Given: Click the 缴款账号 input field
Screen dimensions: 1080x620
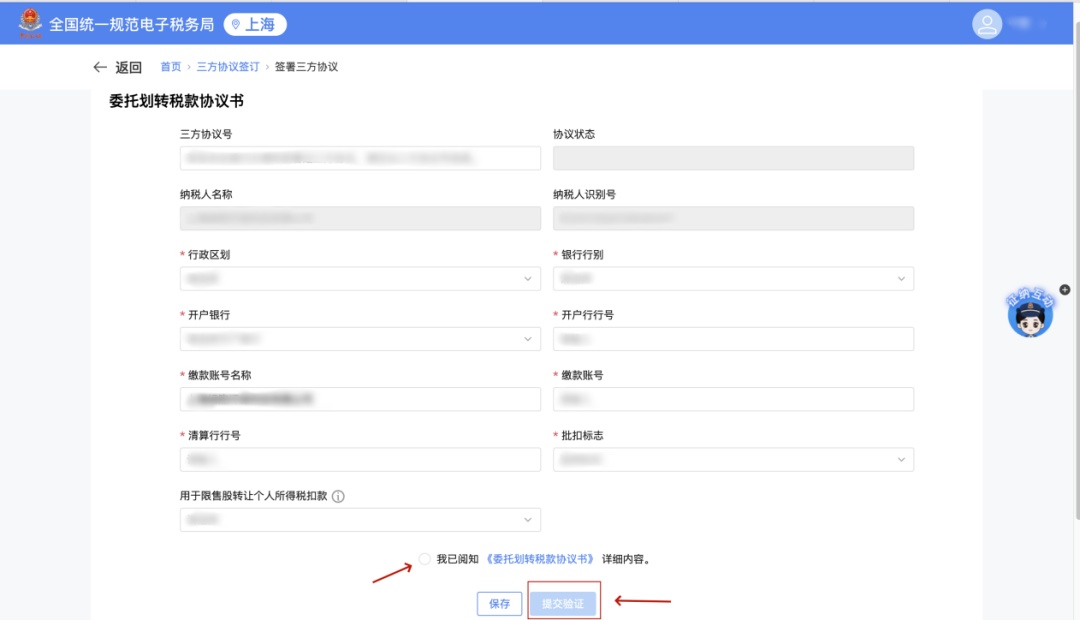Looking at the screenshot, I should pos(733,399).
